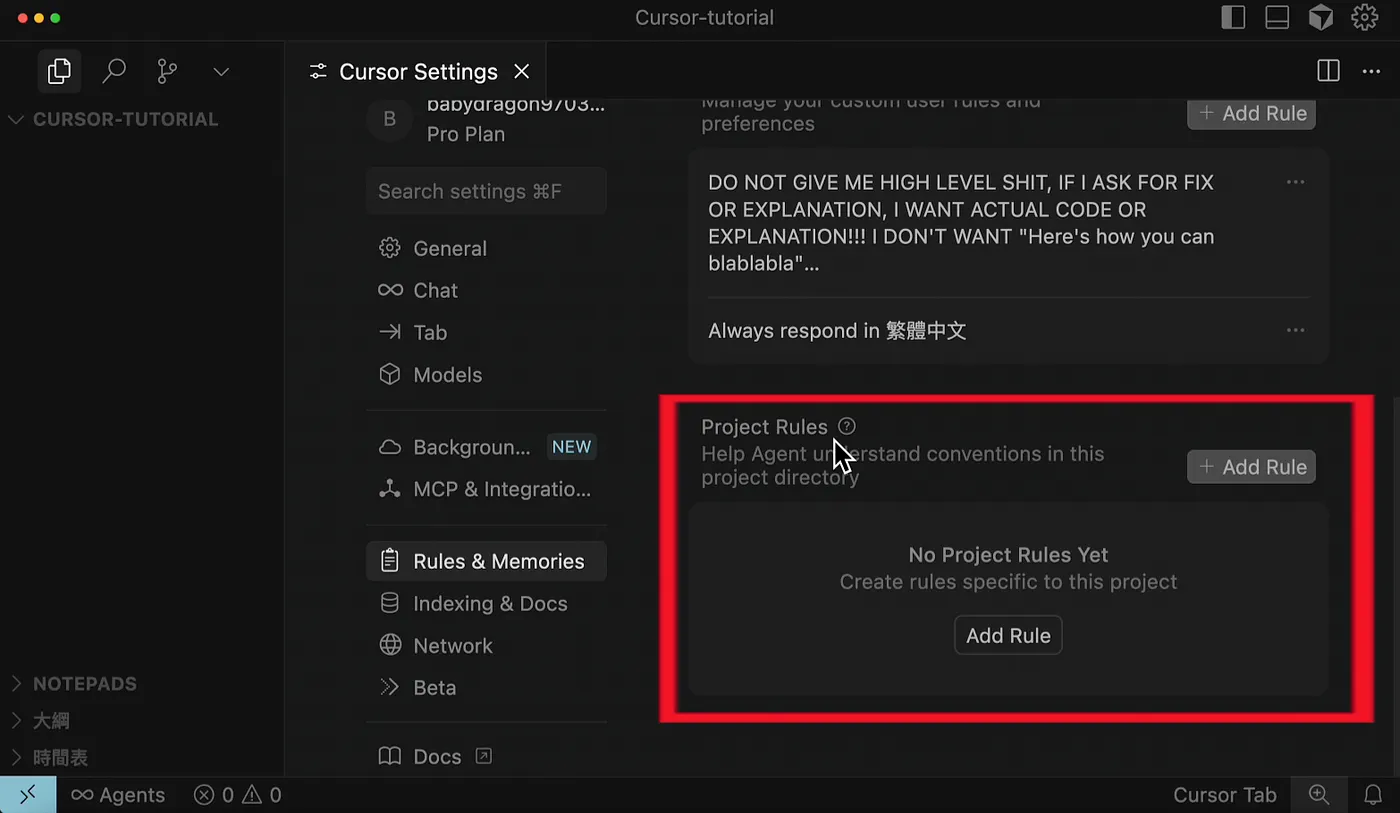Open Background agents section marked NEW

coord(486,447)
